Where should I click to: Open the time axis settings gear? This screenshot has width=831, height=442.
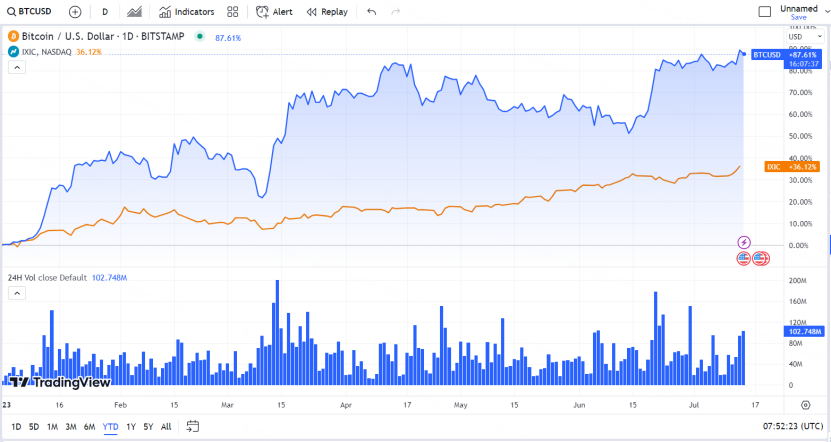point(806,405)
